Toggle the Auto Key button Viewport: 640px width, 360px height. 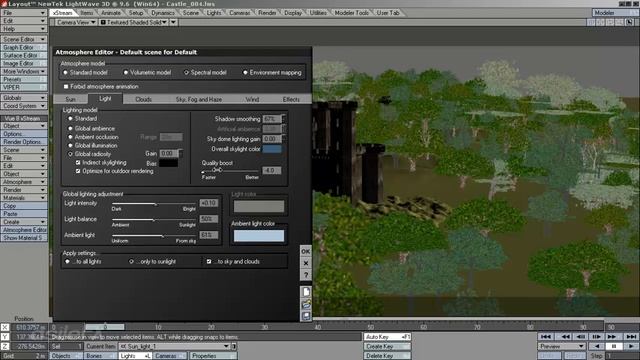click(387, 337)
